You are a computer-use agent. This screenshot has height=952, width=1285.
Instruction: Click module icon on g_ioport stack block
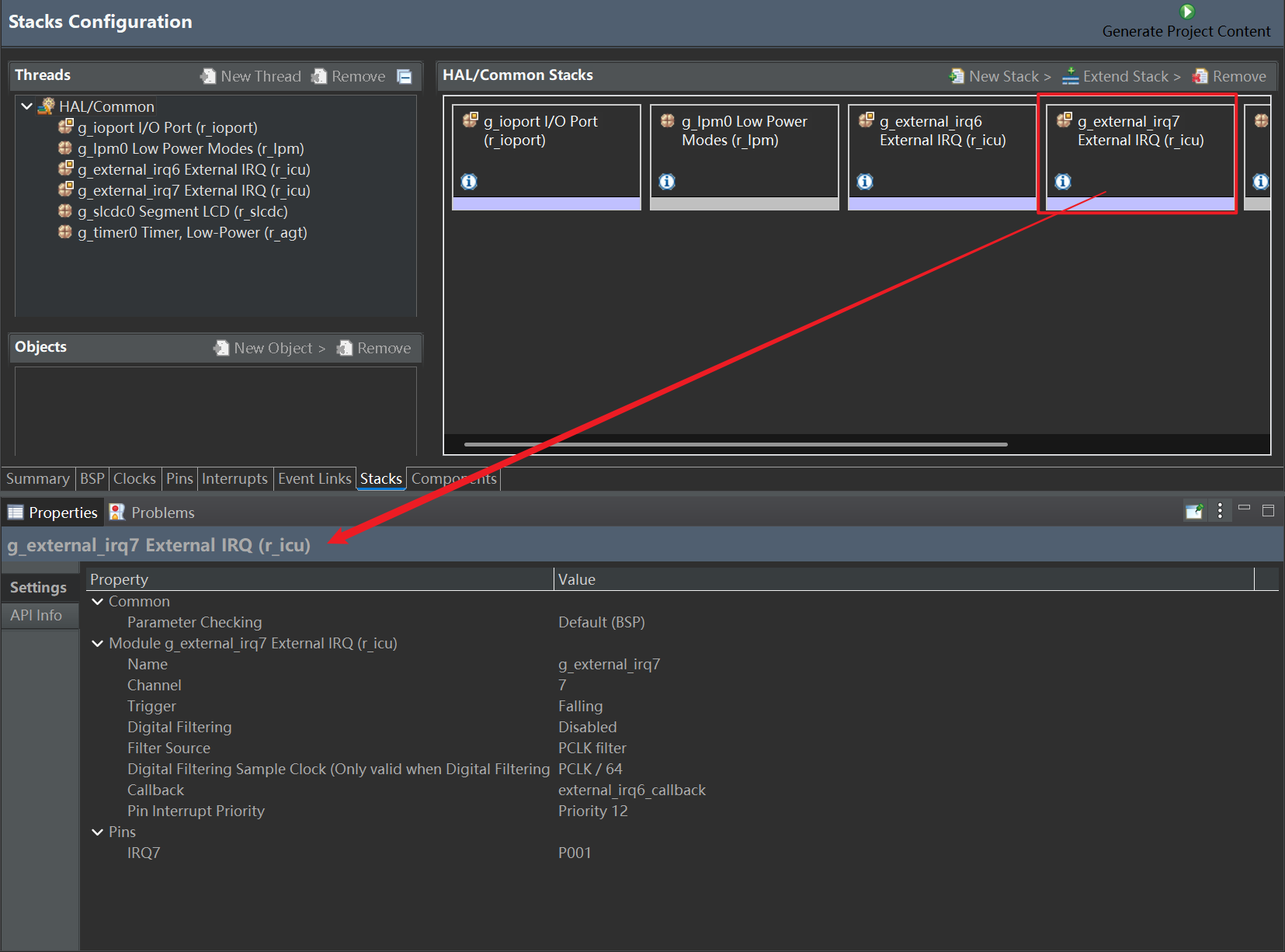pyautogui.click(x=471, y=120)
